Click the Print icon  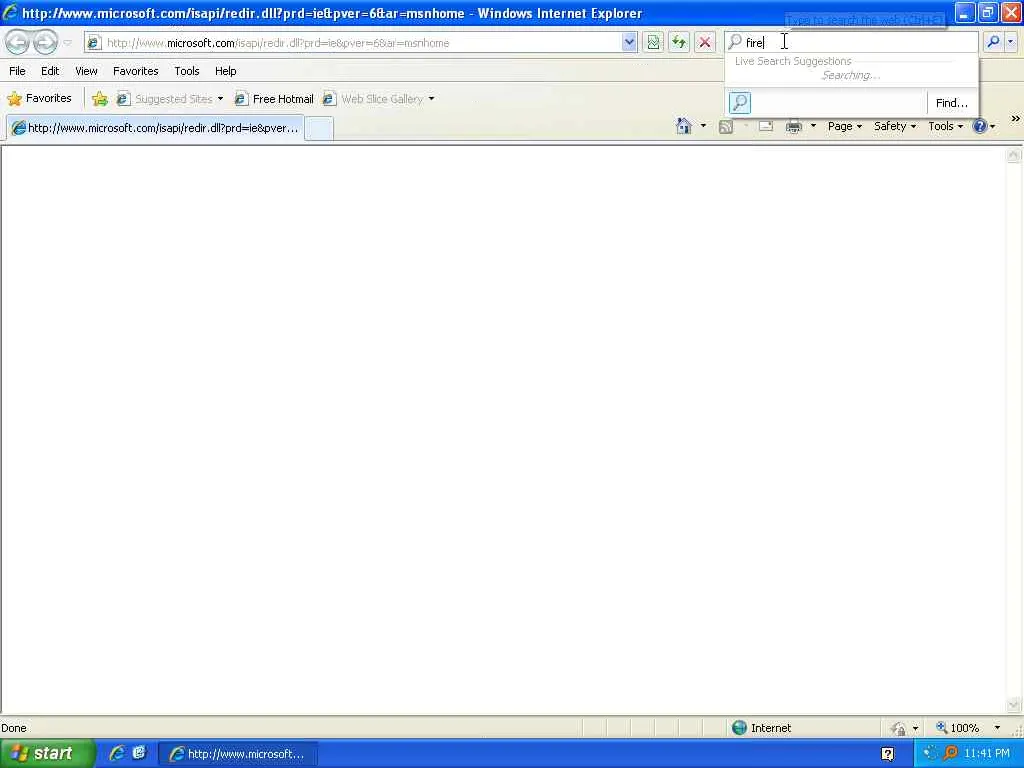pyautogui.click(x=793, y=126)
